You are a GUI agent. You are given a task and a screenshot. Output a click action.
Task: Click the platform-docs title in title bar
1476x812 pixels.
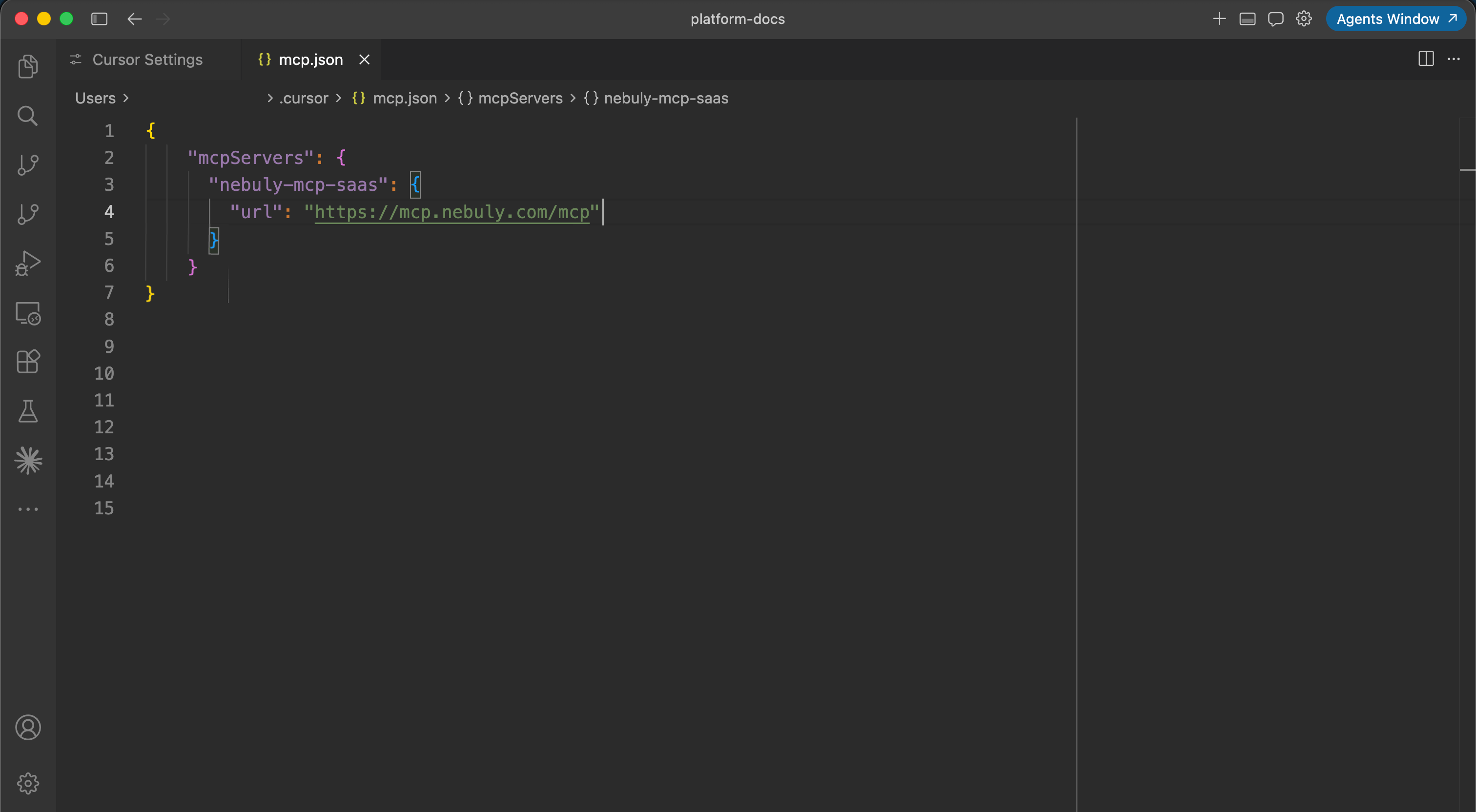[738, 19]
